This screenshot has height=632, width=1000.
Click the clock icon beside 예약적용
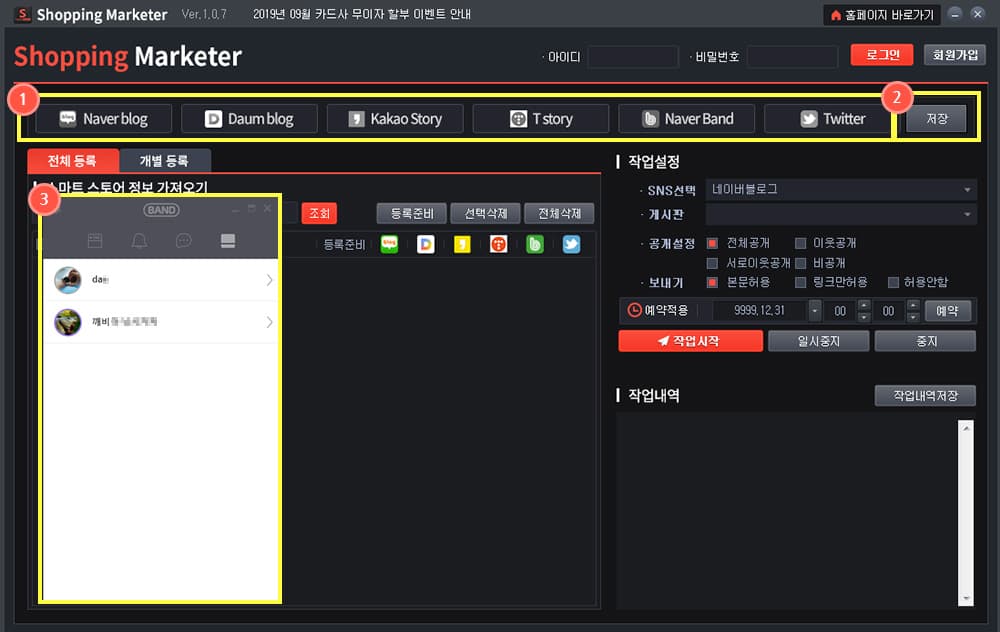[x=634, y=310]
